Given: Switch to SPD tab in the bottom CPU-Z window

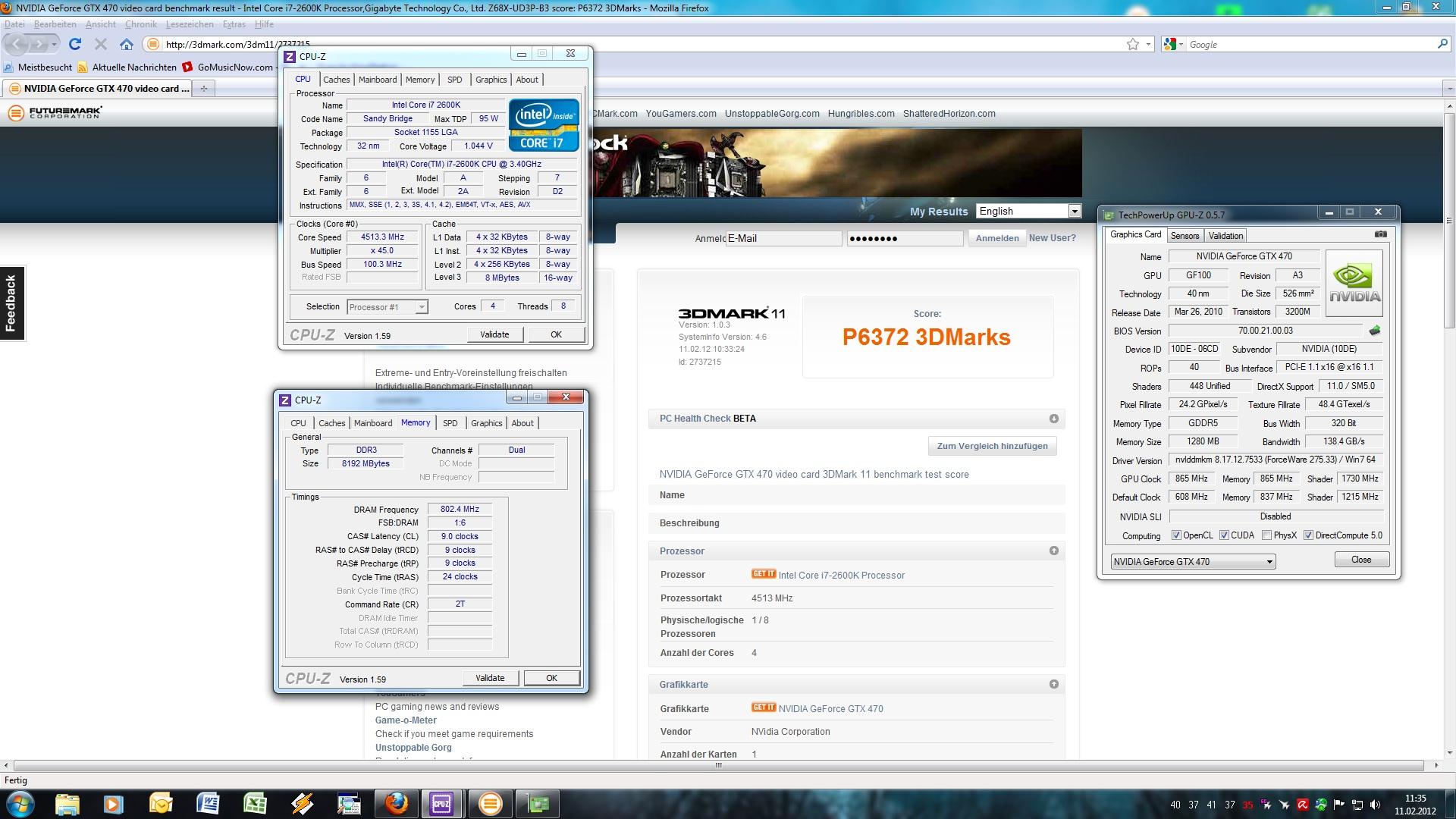Looking at the screenshot, I should tap(450, 423).
